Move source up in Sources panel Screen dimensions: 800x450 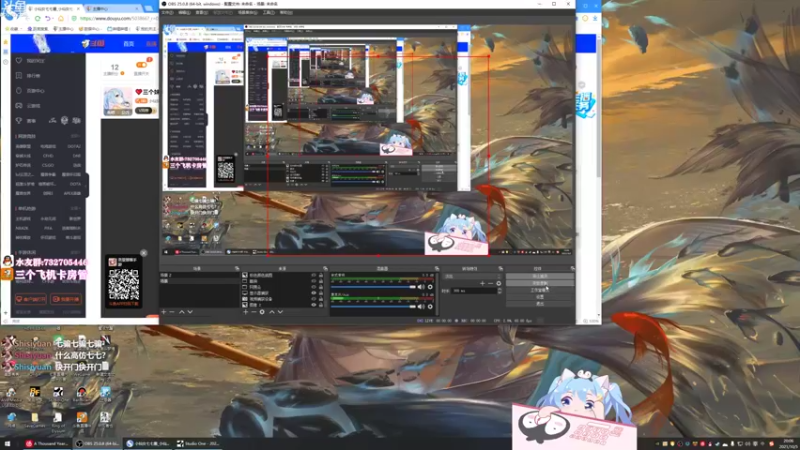pos(271,312)
